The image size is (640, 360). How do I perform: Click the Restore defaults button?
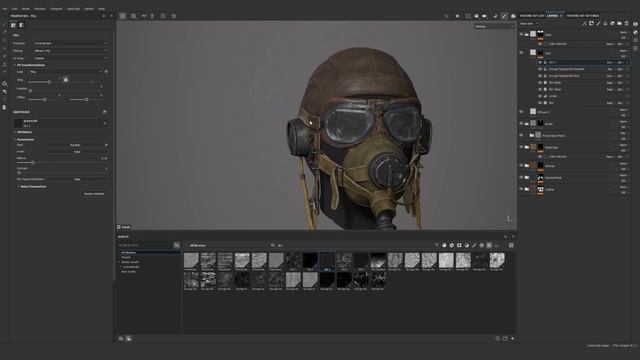pos(94,194)
